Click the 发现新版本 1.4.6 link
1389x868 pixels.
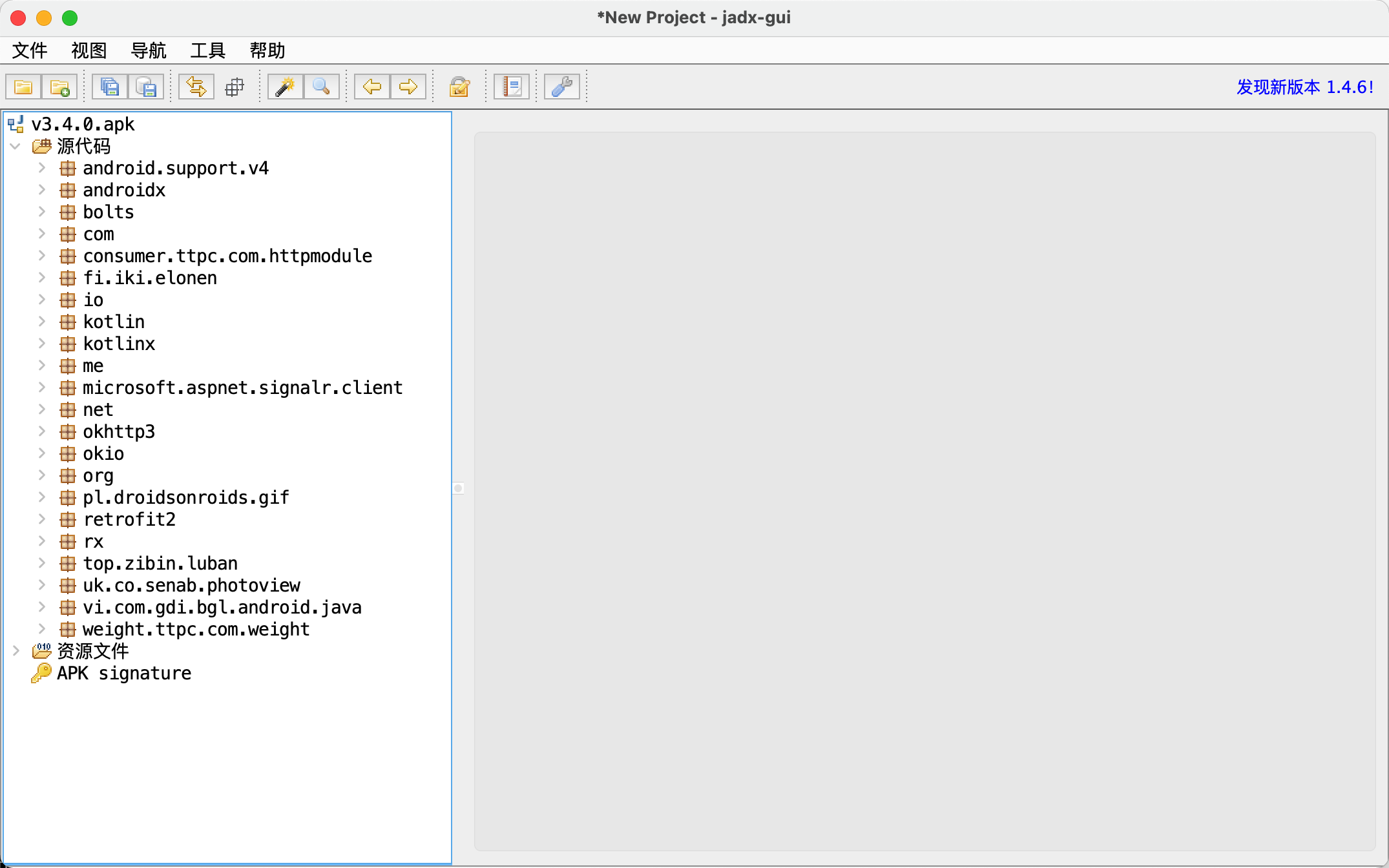pyautogui.click(x=1305, y=87)
